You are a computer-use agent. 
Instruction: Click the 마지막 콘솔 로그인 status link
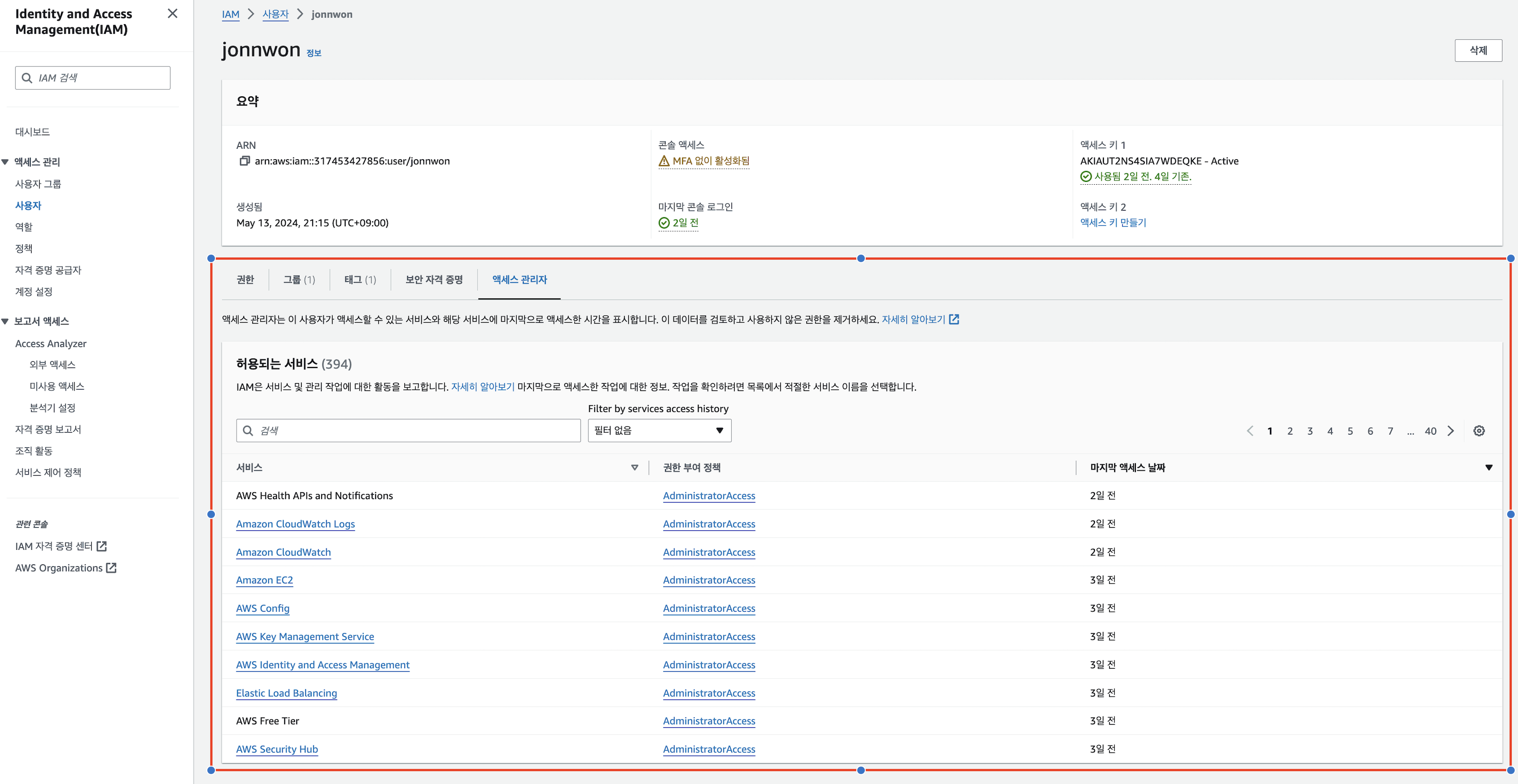(x=685, y=223)
